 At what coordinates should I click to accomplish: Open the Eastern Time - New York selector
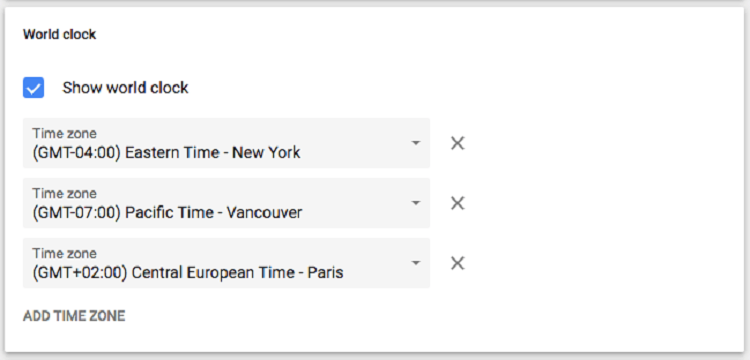click(226, 143)
